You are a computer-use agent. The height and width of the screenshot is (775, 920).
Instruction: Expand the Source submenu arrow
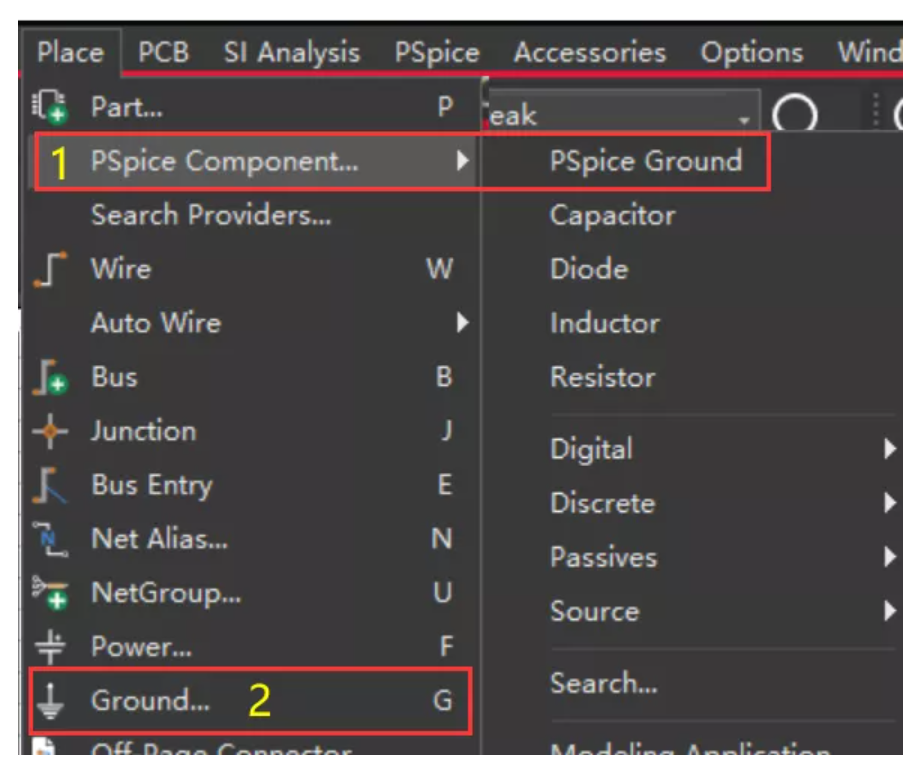889,611
